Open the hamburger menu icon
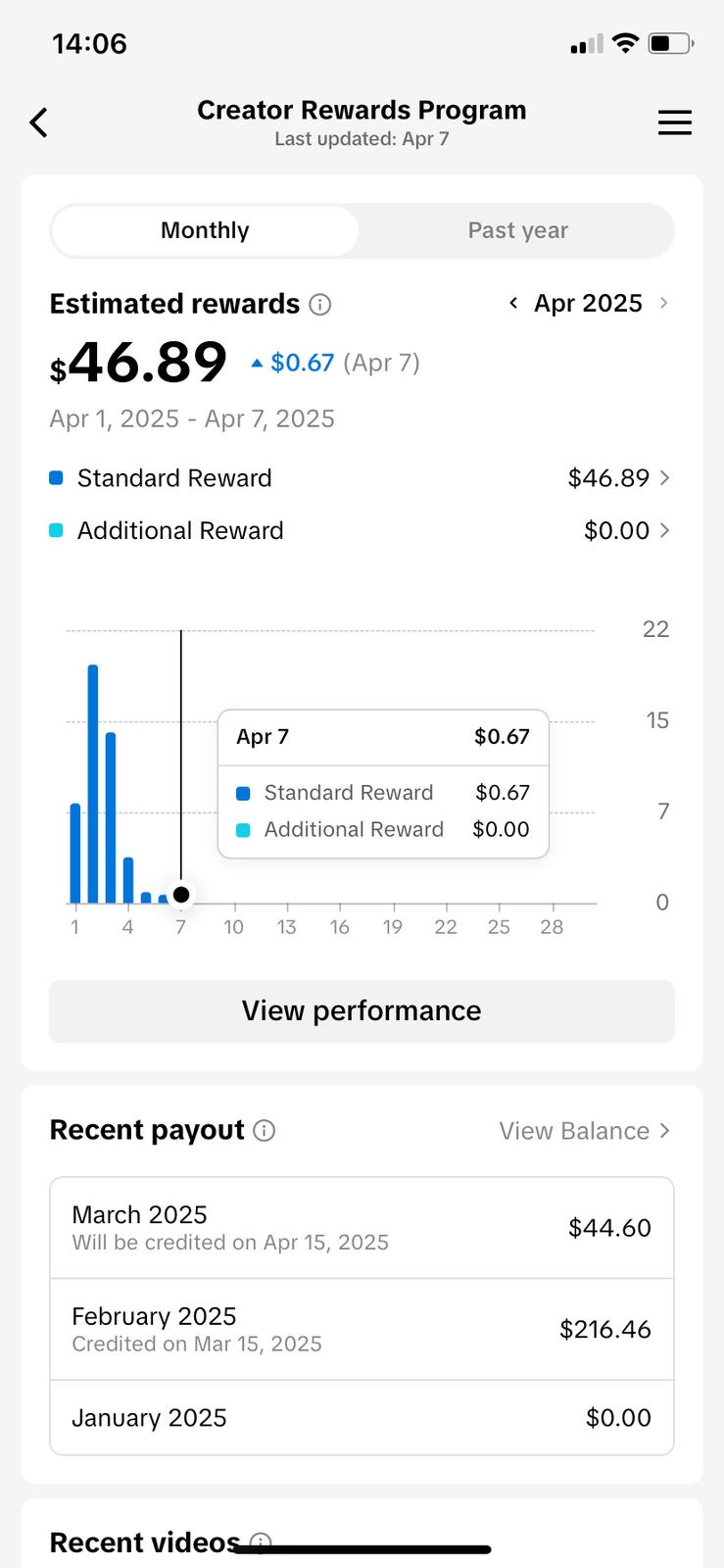 point(674,122)
